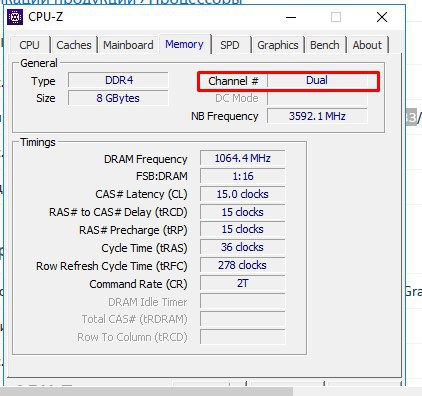Close the CPU-Z window

click(382, 17)
